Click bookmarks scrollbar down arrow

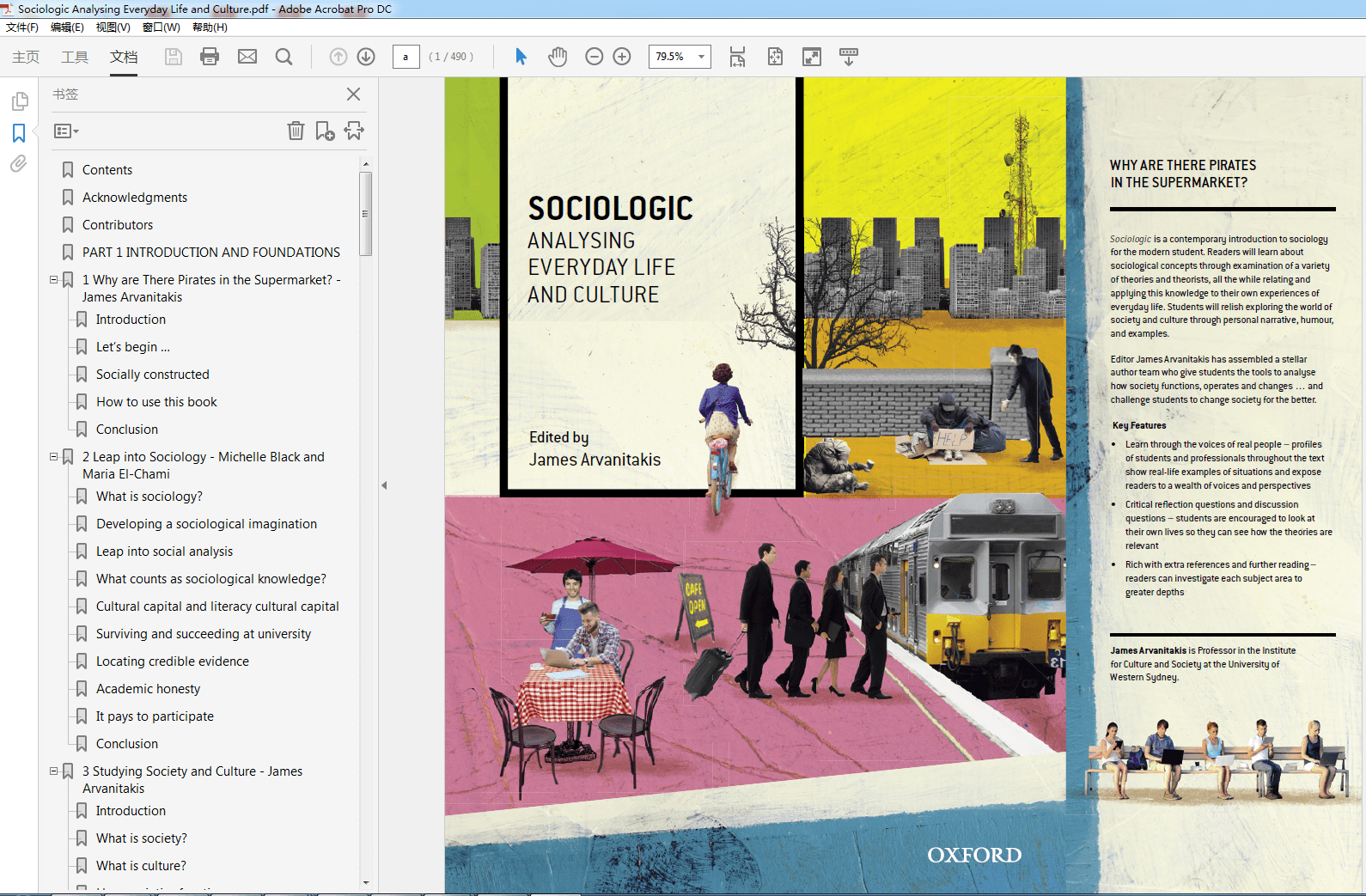(366, 882)
